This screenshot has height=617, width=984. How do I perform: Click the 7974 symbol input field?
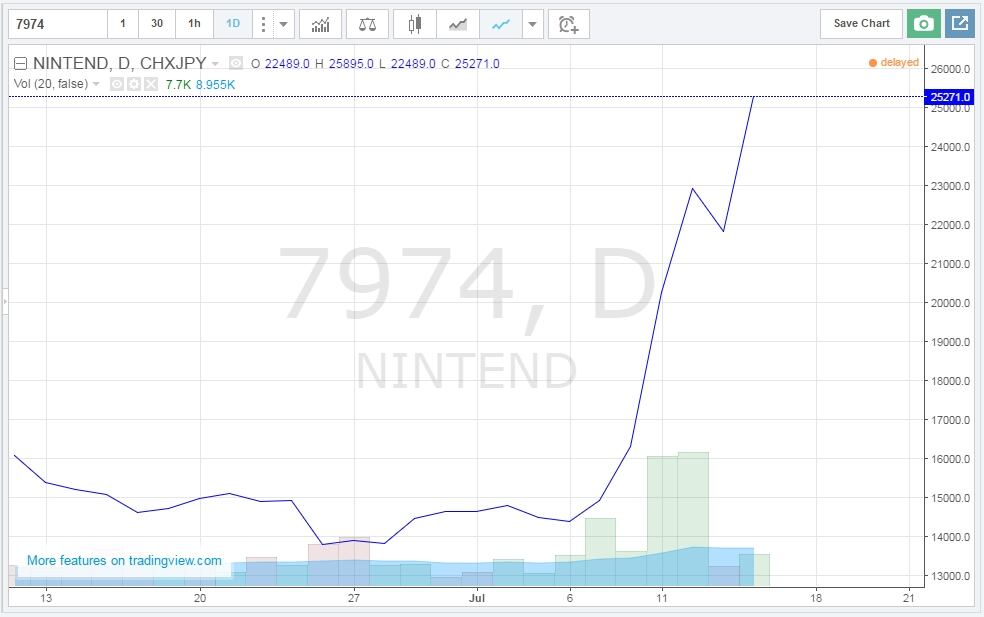tap(55, 23)
